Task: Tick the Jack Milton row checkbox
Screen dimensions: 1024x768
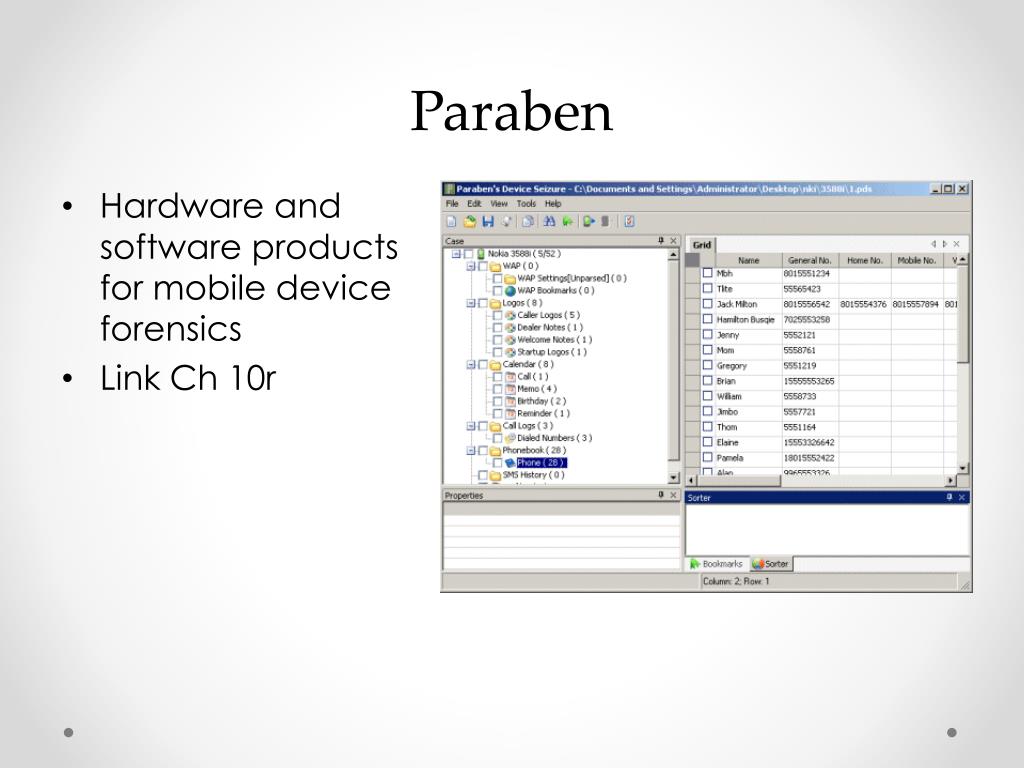Action: (x=707, y=304)
